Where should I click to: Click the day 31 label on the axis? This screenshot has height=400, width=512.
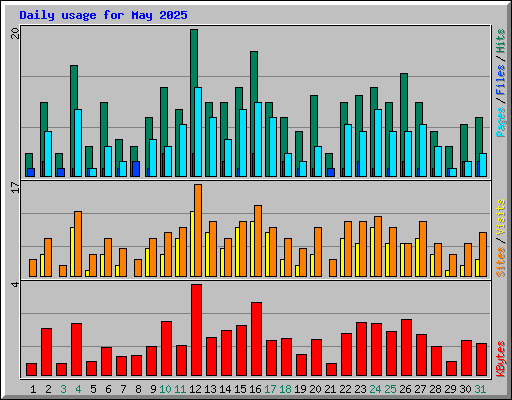[x=480, y=389]
